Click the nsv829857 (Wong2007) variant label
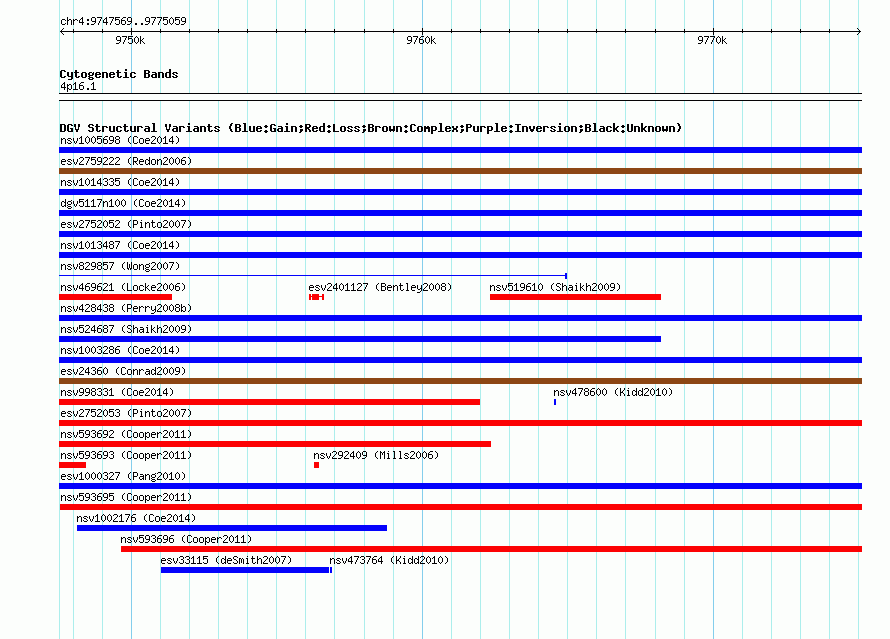This screenshot has height=639, width=890. [x=120, y=266]
